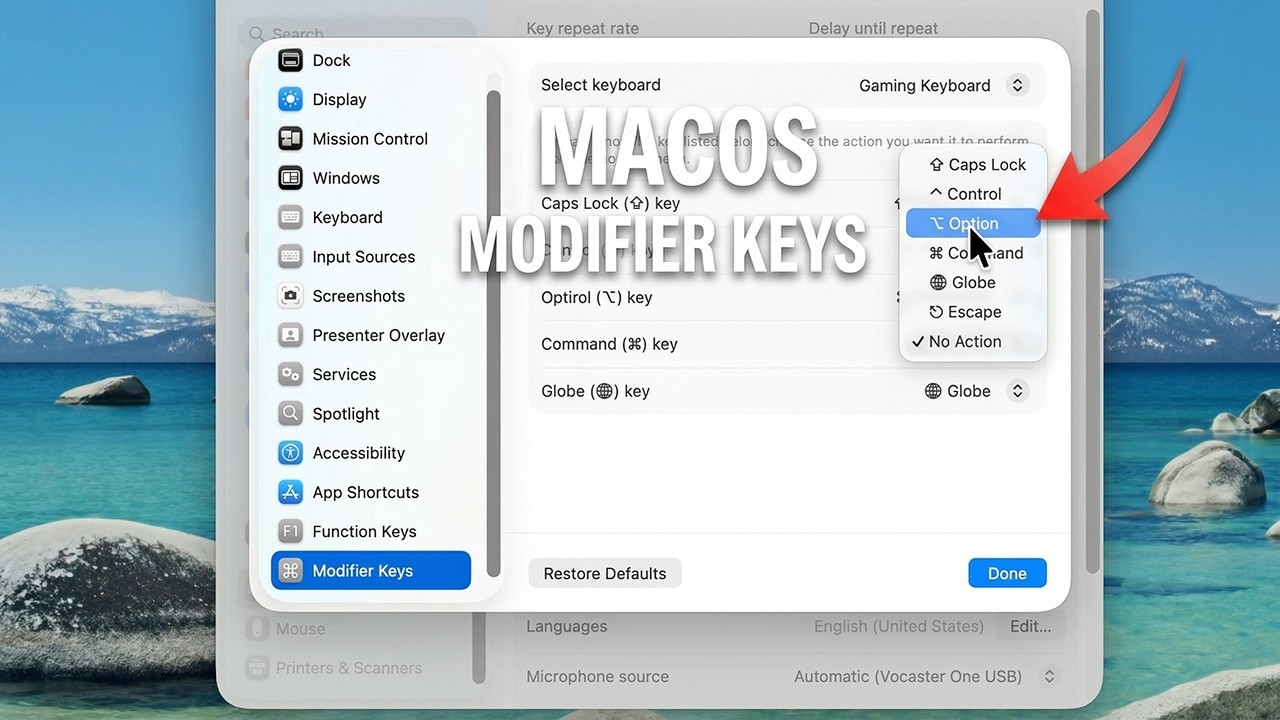Select Modifier Keys sidebar row
Image resolution: width=1280 pixels, height=720 pixels.
(x=371, y=571)
